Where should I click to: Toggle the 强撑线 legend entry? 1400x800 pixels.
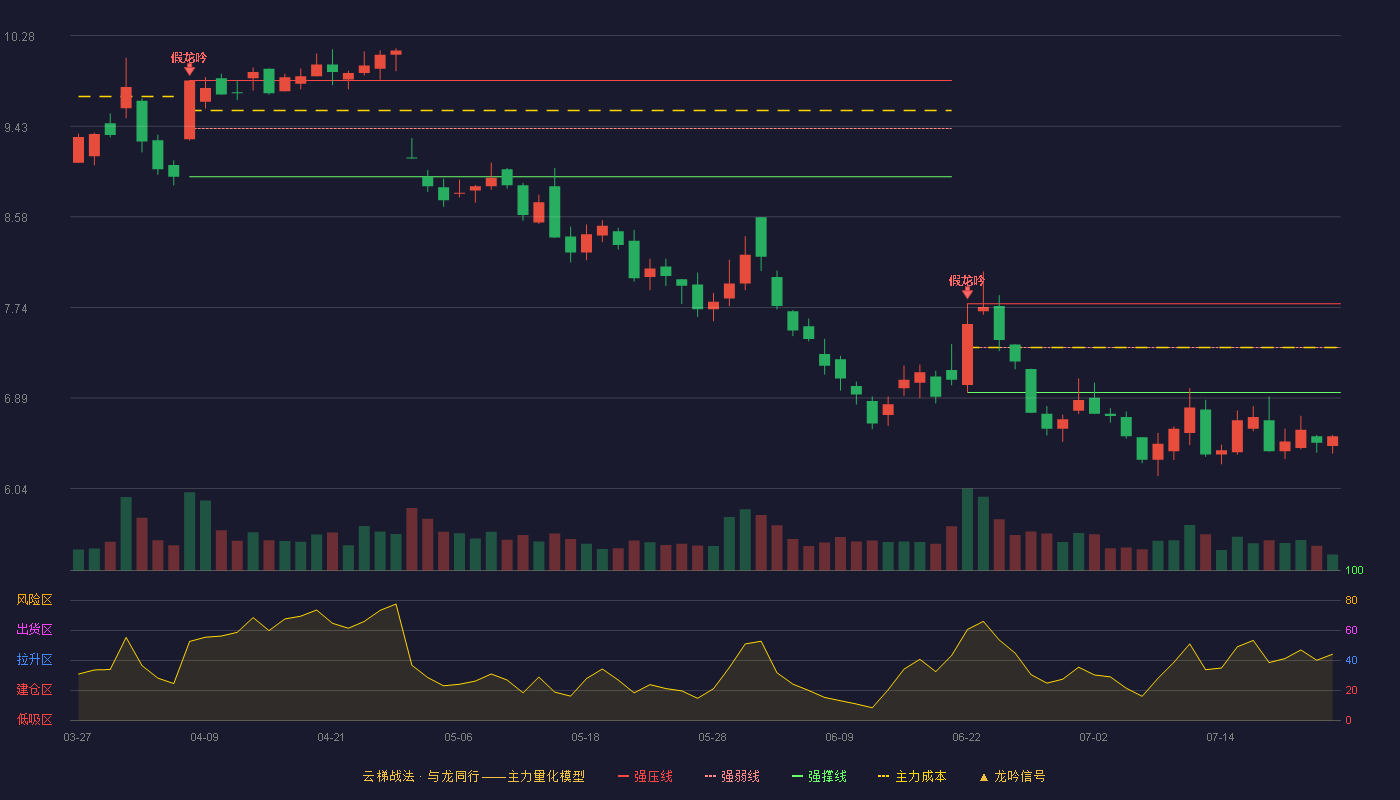[819, 776]
